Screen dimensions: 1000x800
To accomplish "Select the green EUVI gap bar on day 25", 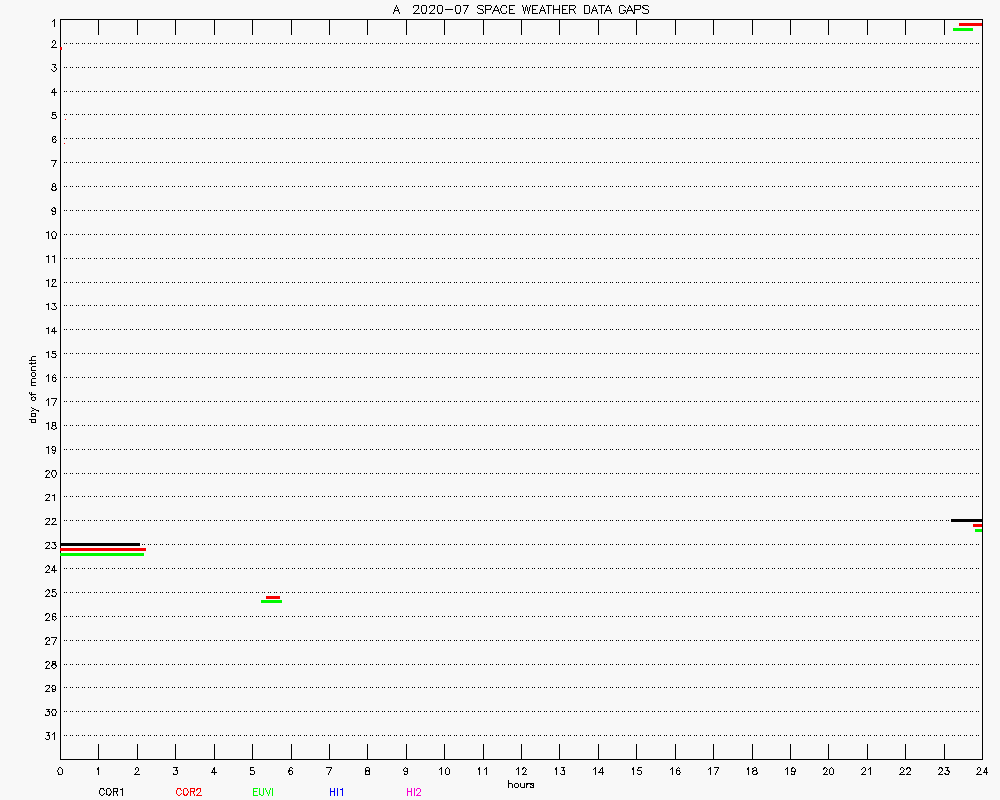I will coord(271,602).
